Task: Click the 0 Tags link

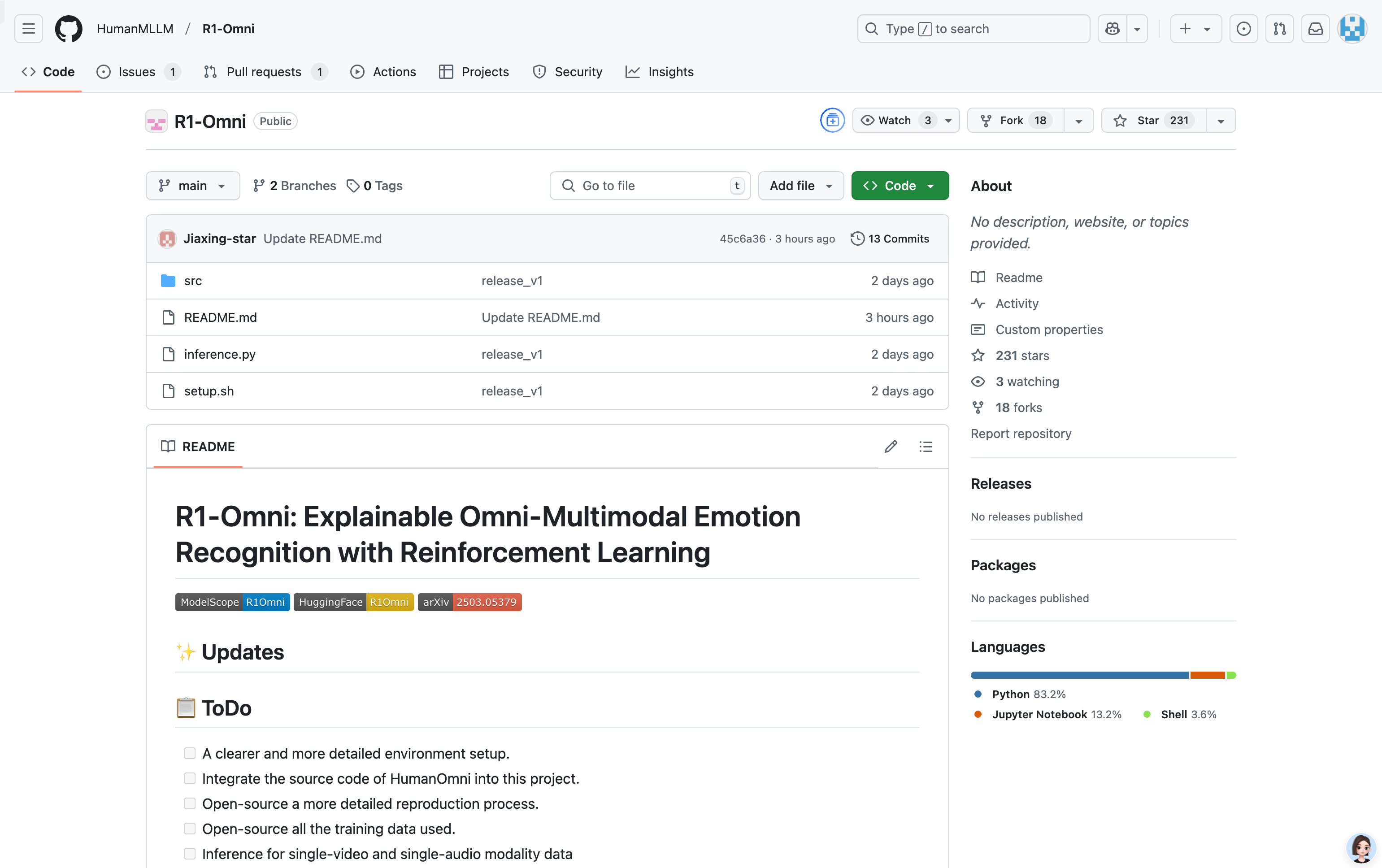Action: (x=375, y=186)
